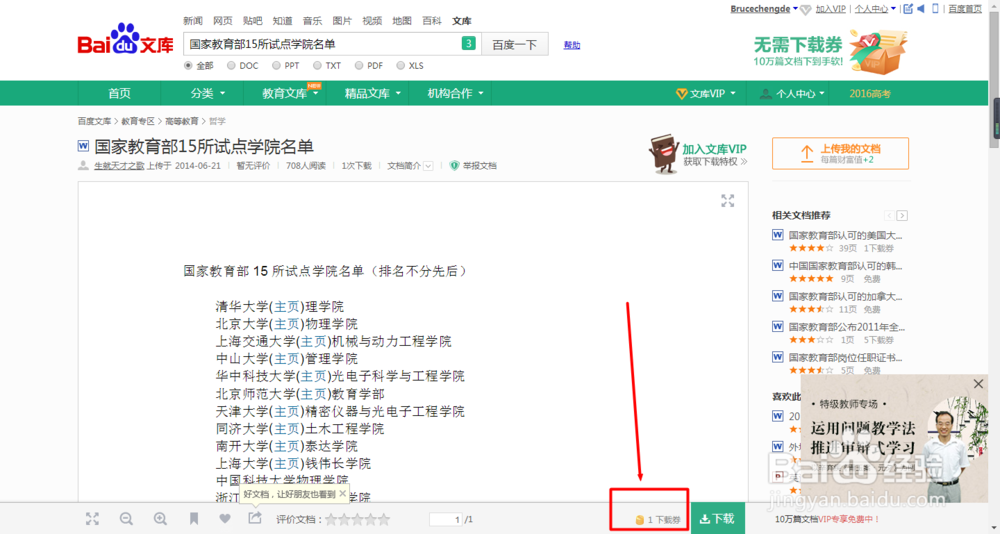Click 清华大学 主页 link in document

point(286,307)
